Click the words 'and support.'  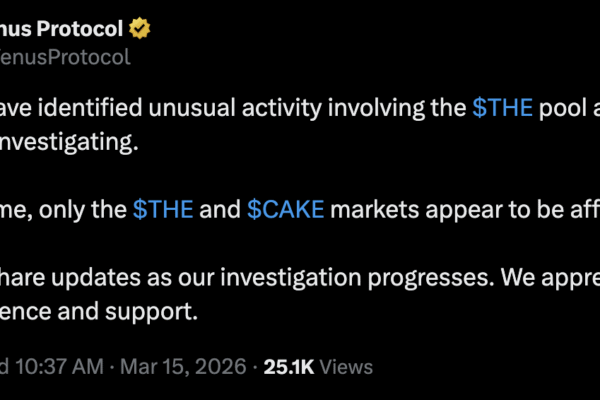[x=127, y=312]
